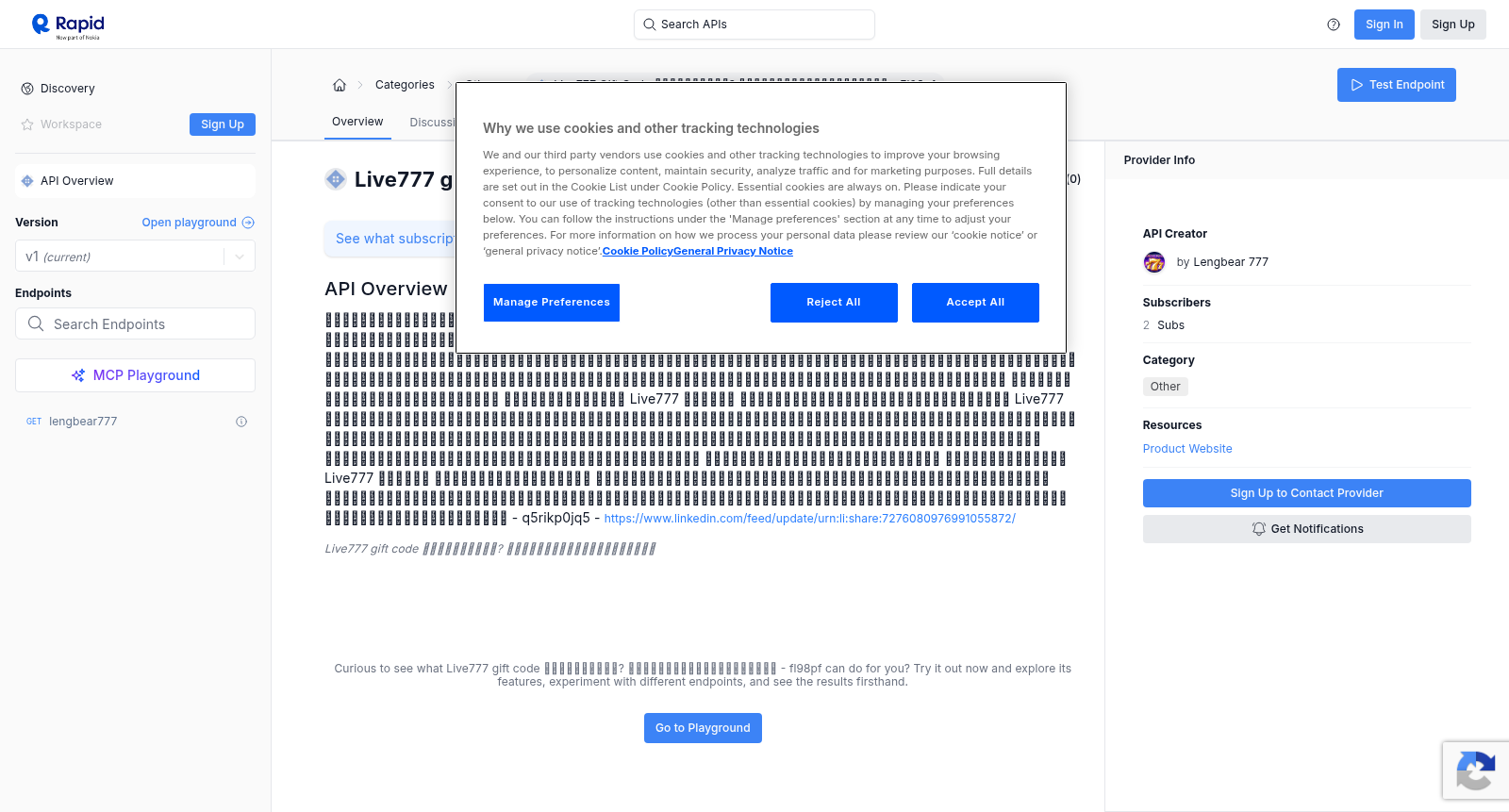Click the magnifier in Search Endpoints
The width and height of the screenshot is (1509, 812).
[x=36, y=323]
